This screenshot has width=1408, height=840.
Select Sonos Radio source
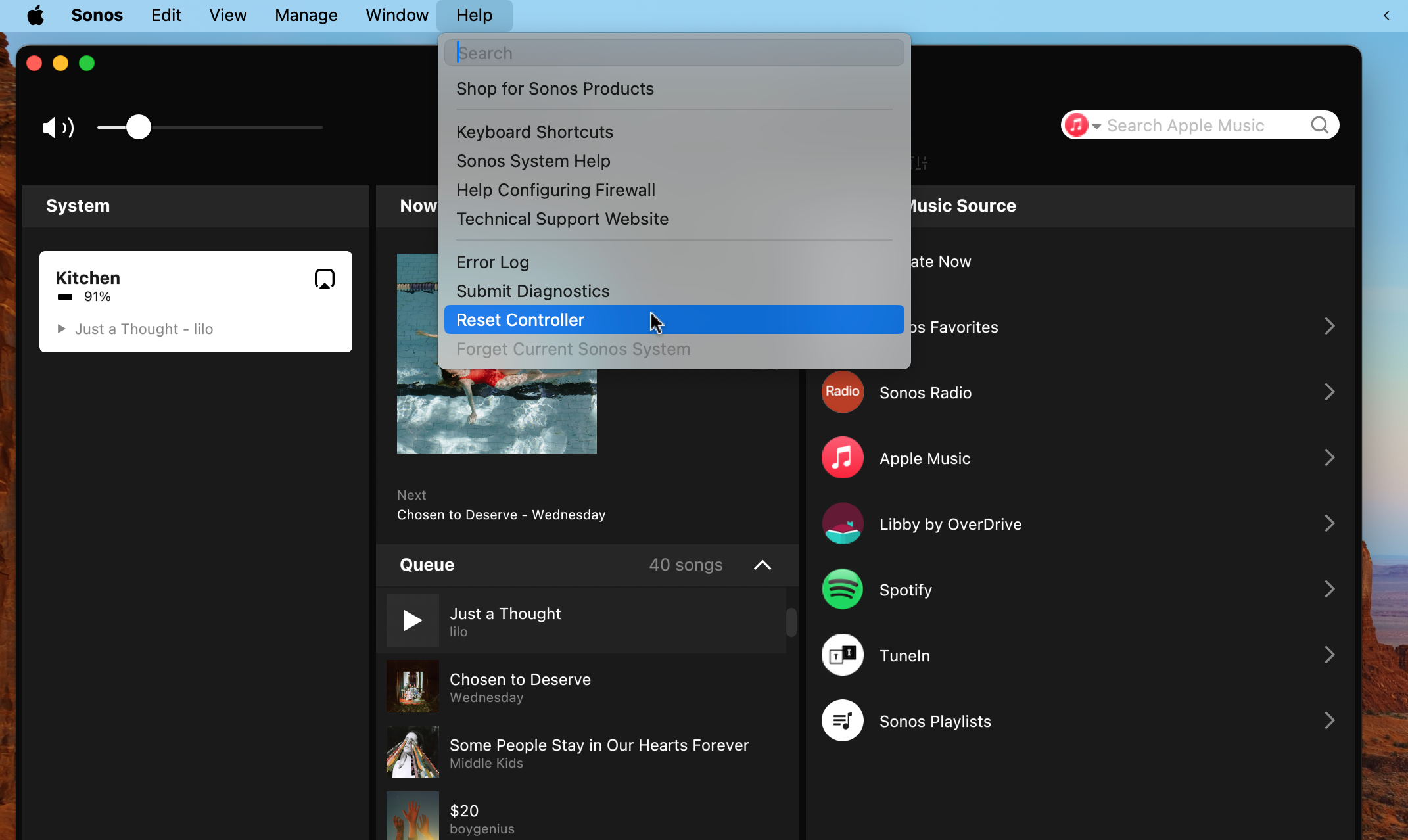coord(925,392)
